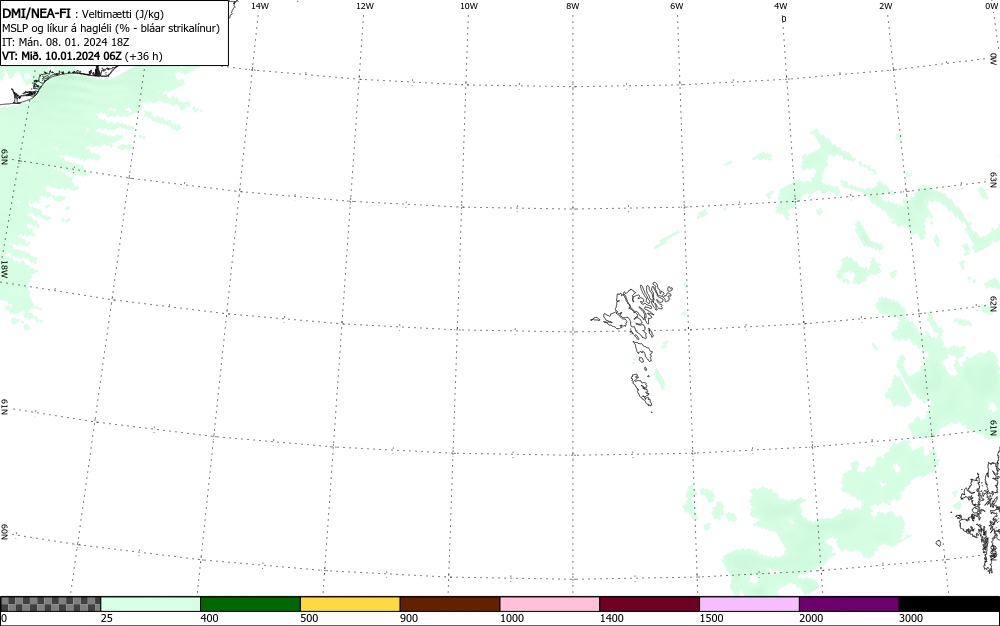Click the Veltimætti (J/kg) parameter label
The height and width of the screenshot is (626, 1000).
[122, 14]
